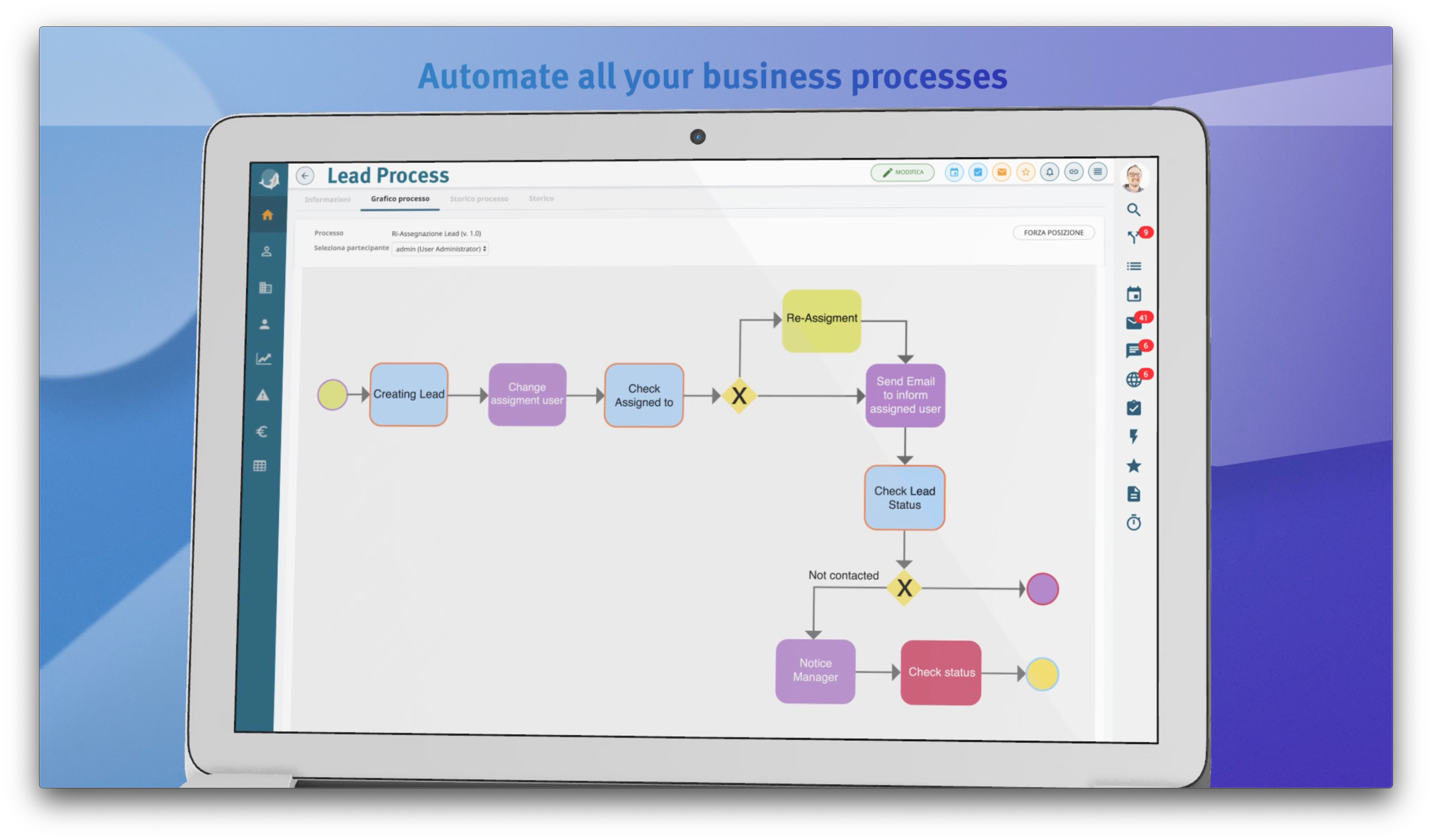Open the Storico tab
The image size is (1432, 840).
coord(541,198)
